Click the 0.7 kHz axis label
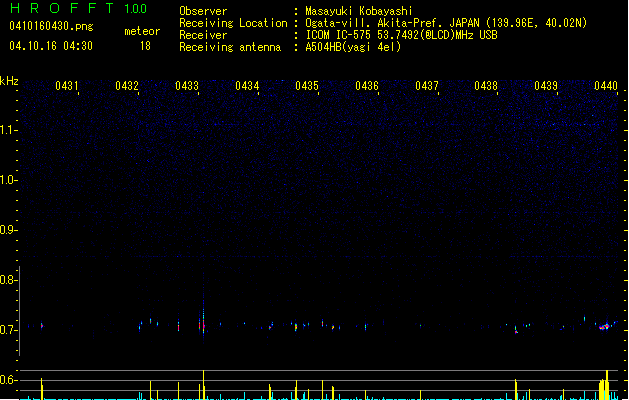629x400 pixels. point(8,330)
